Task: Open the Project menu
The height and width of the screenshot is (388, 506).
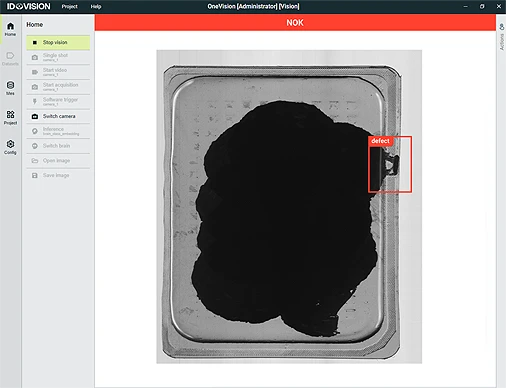Action: coord(69,6)
